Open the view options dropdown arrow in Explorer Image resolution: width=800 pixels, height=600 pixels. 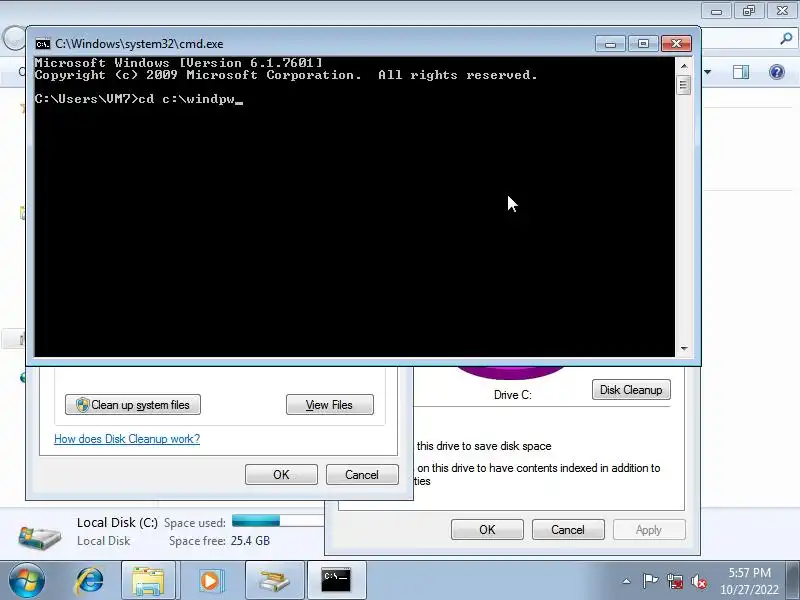[x=708, y=72]
